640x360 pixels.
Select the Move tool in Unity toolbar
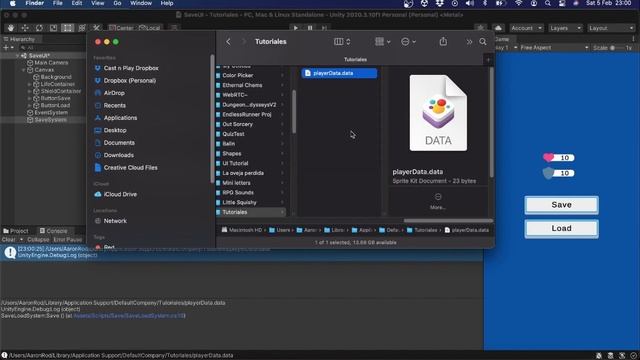coord(25,28)
